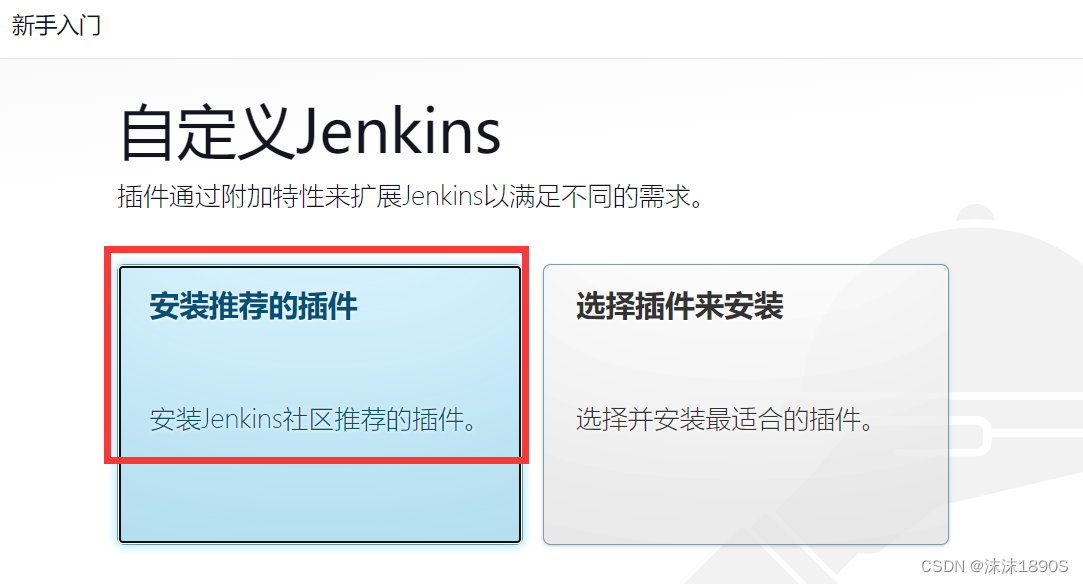Choose the 选择插件来安装 card

coord(745,405)
